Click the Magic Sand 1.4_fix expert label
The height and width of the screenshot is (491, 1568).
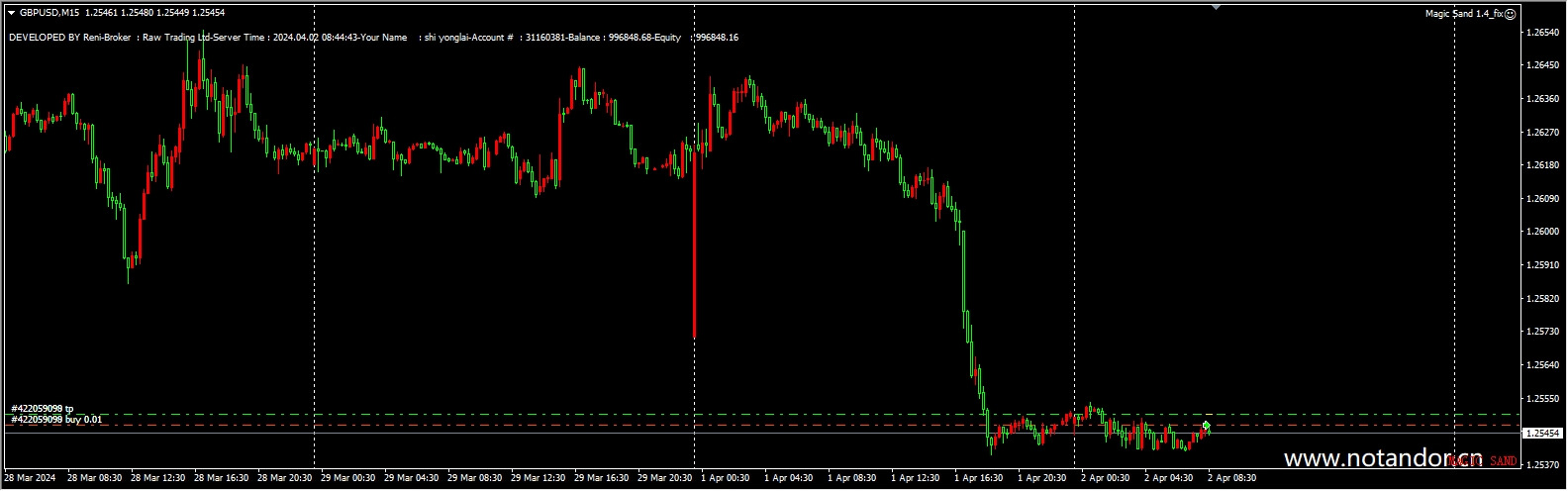(1464, 14)
